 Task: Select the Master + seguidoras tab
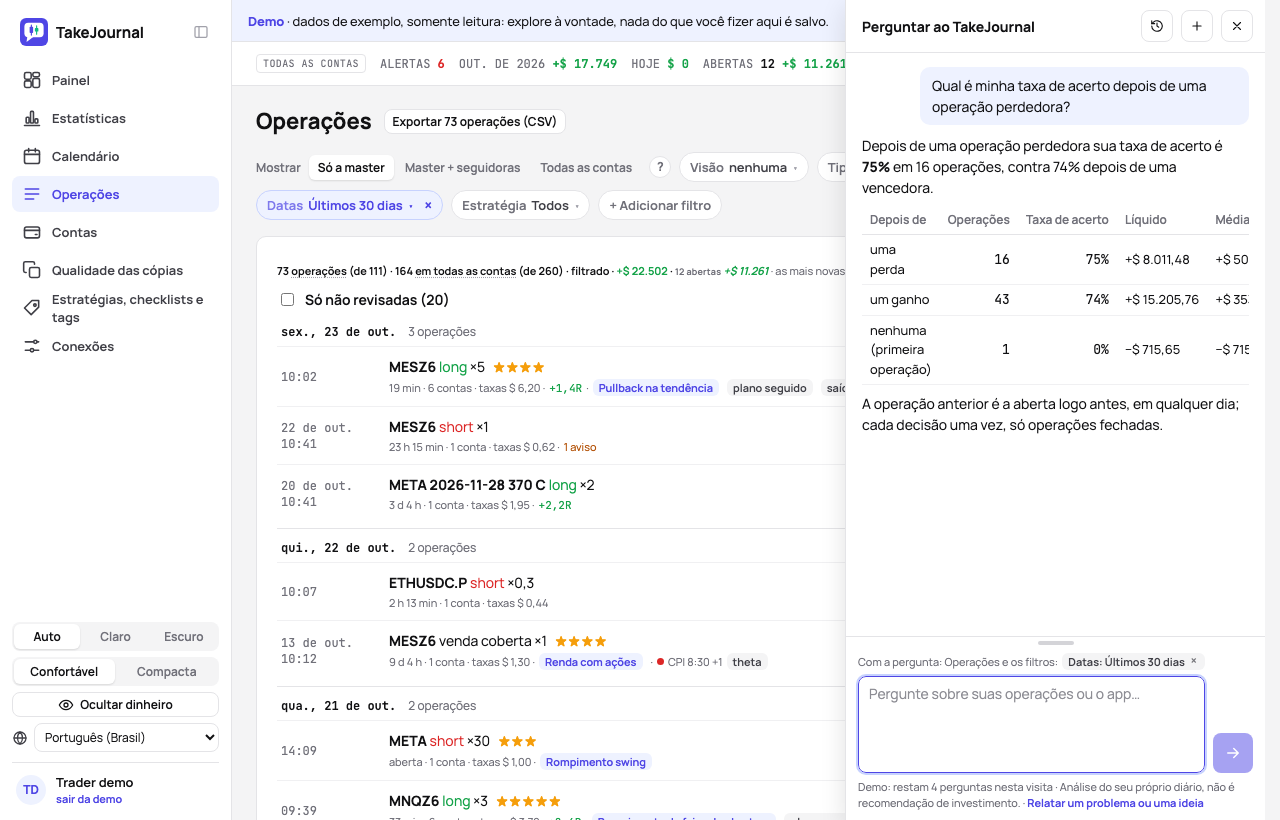462,167
